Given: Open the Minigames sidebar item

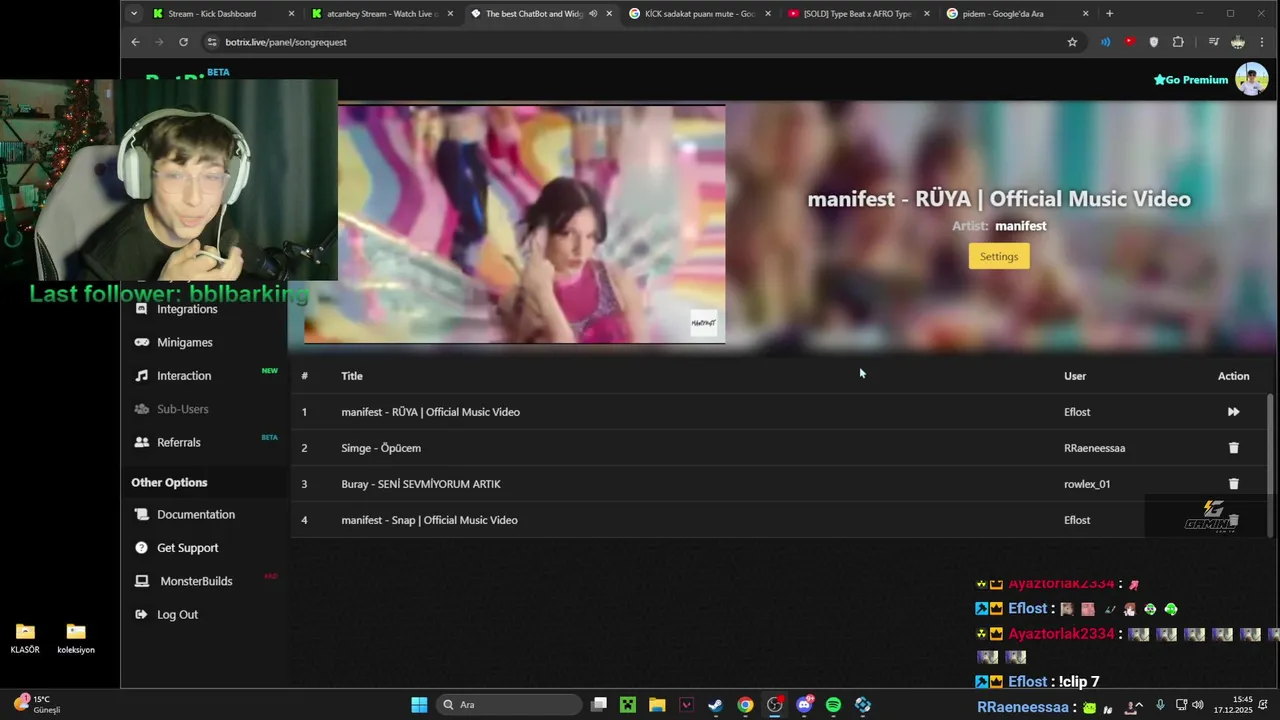Looking at the screenshot, I should 185,342.
